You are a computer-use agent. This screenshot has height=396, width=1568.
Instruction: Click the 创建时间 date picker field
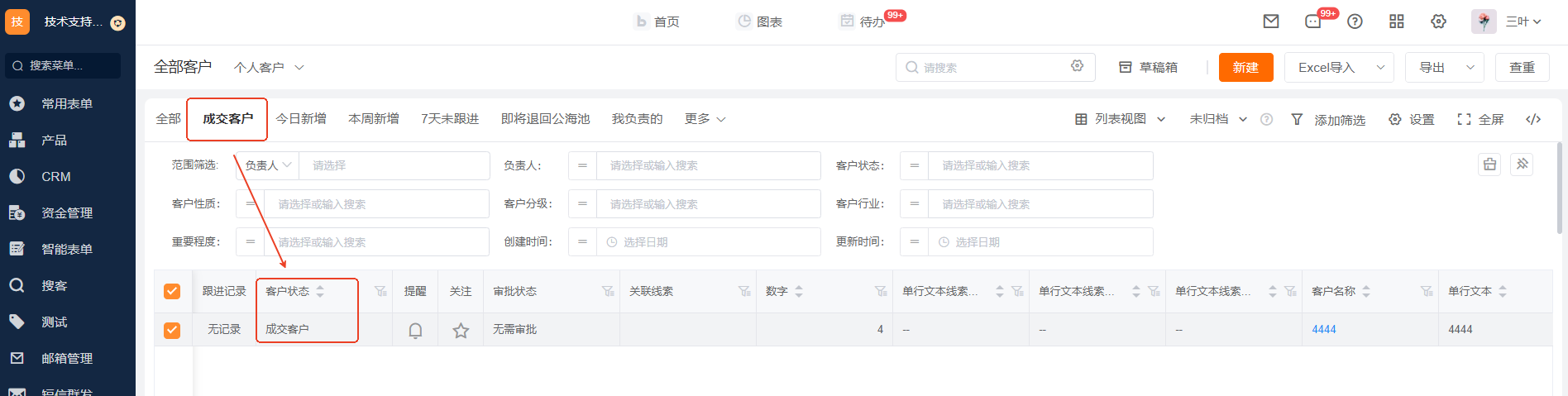tap(707, 242)
